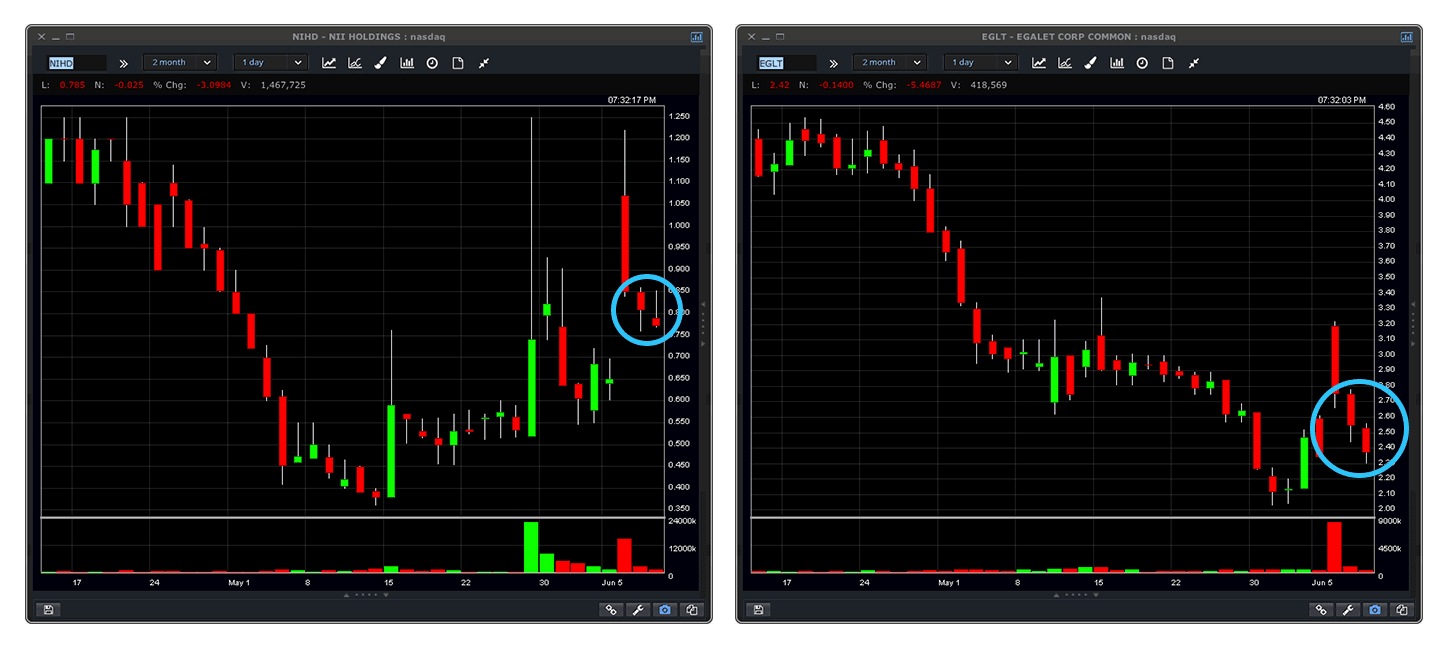Open line chart type in NIHD window
The width and height of the screenshot is (1447, 648).
click(329, 62)
